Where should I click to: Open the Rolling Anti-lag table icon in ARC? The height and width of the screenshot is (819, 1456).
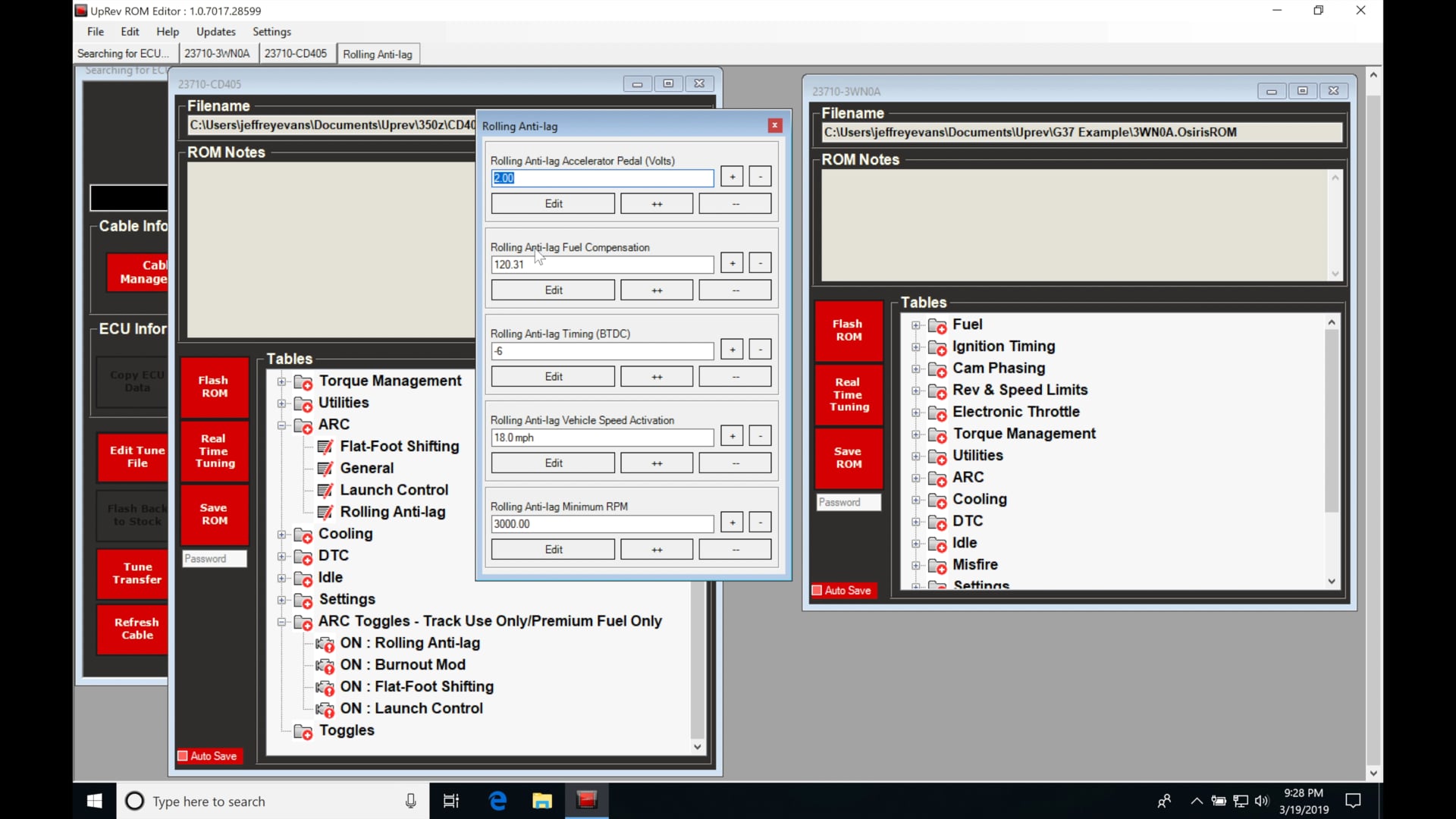[x=326, y=512]
